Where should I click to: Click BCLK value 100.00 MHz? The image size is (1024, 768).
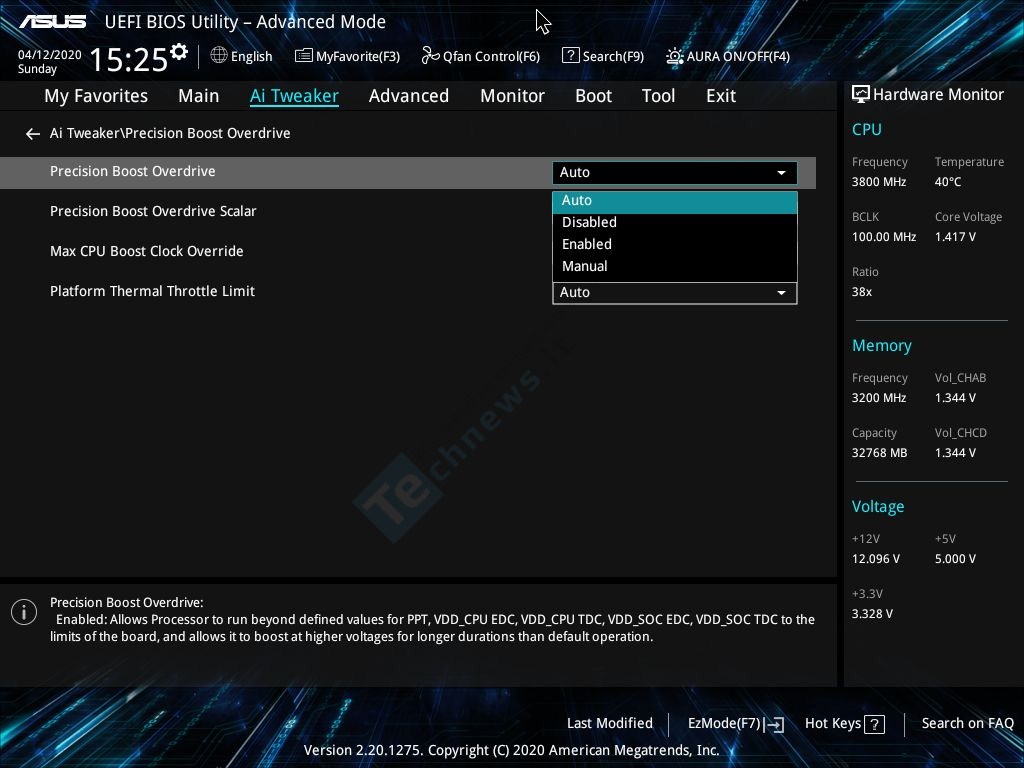click(x=884, y=237)
